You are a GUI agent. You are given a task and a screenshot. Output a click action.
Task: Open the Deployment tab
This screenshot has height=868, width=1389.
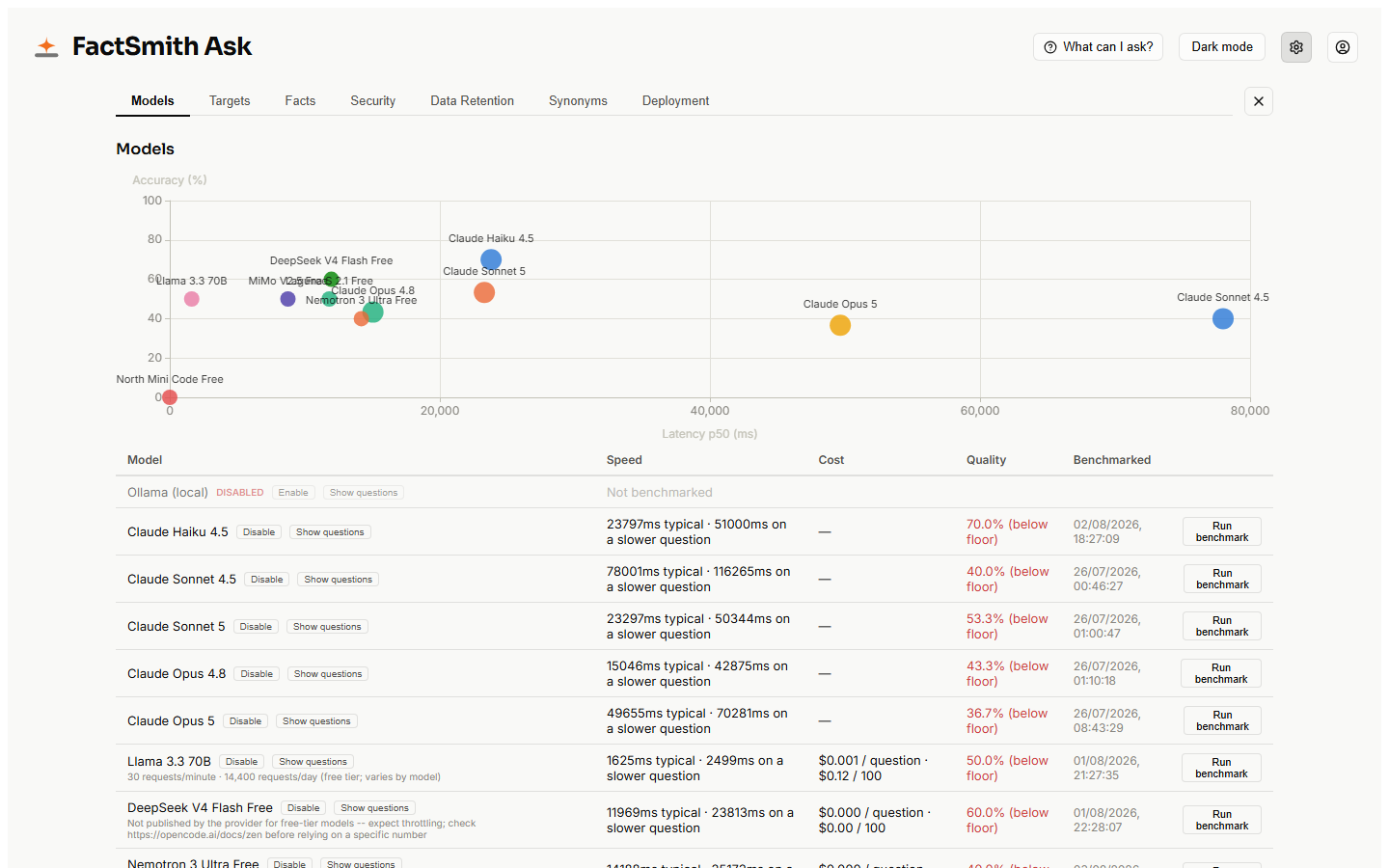click(x=676, y=100)
